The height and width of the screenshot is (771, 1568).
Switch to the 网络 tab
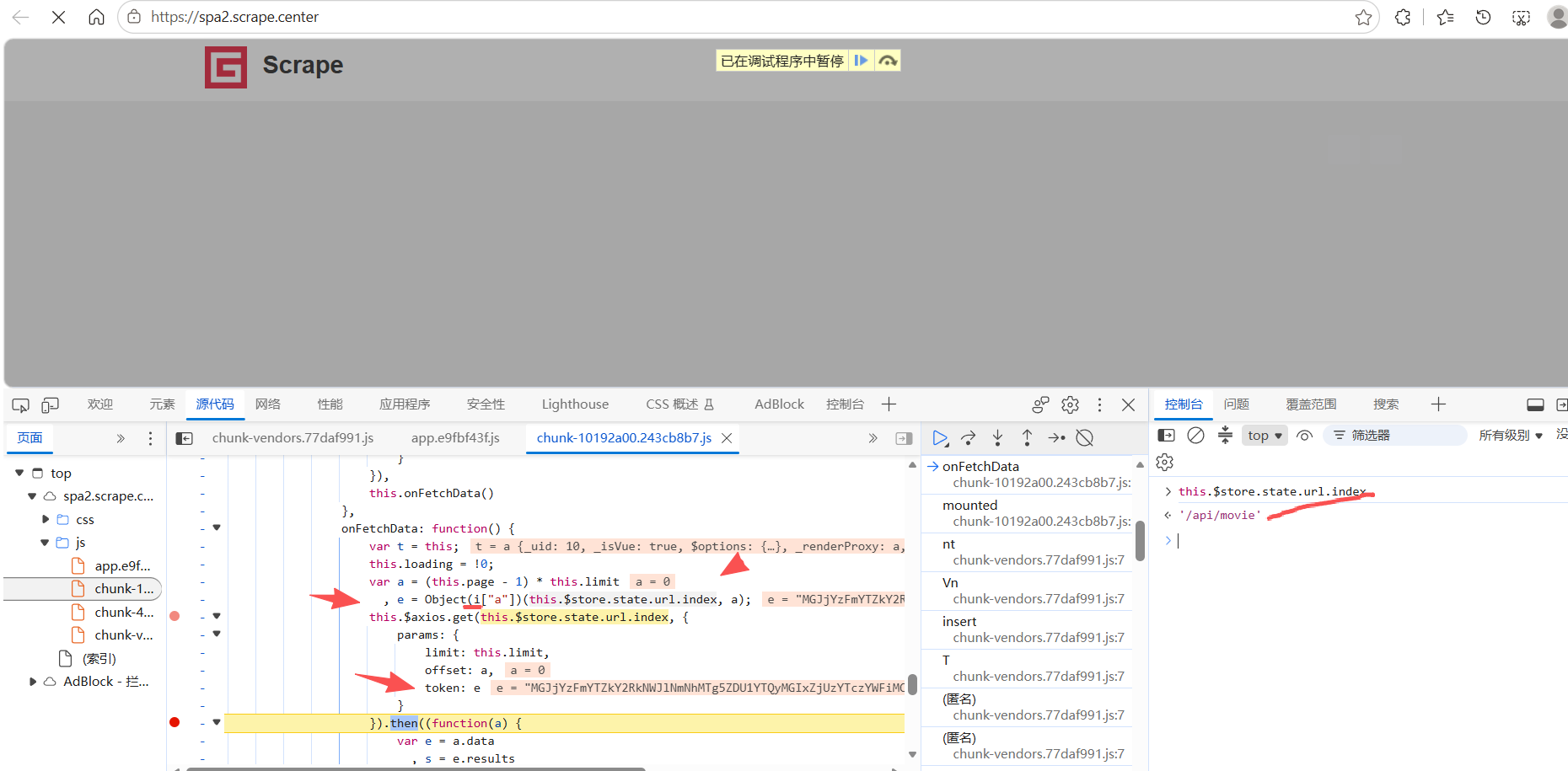[268, 404]
